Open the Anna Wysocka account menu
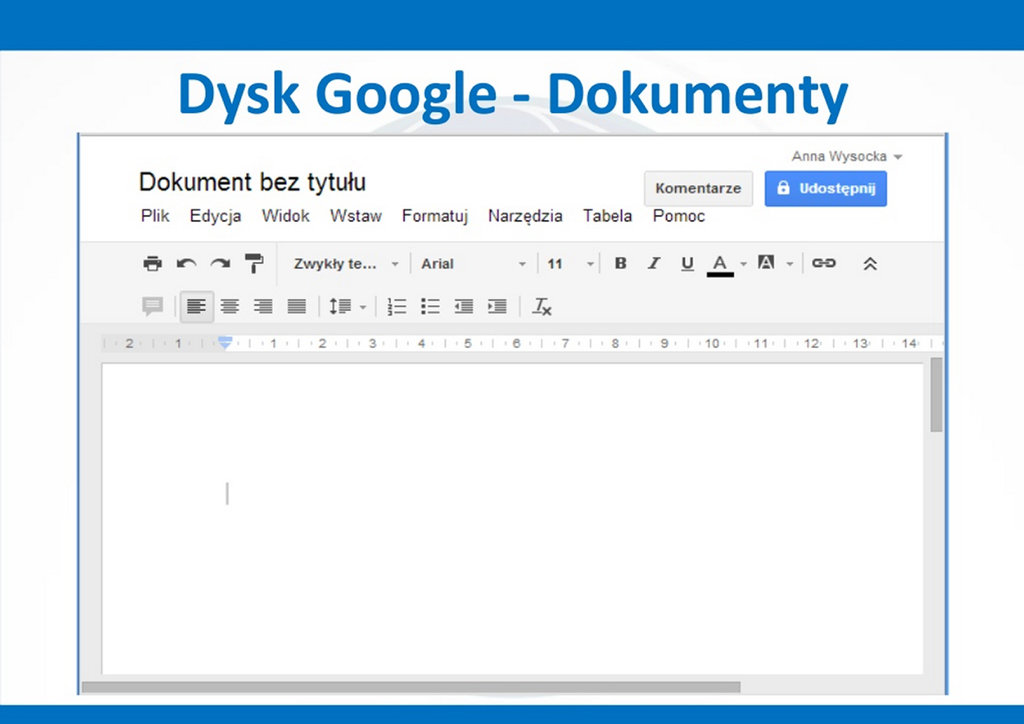The image size is (1024, 724). coord(847,157)
